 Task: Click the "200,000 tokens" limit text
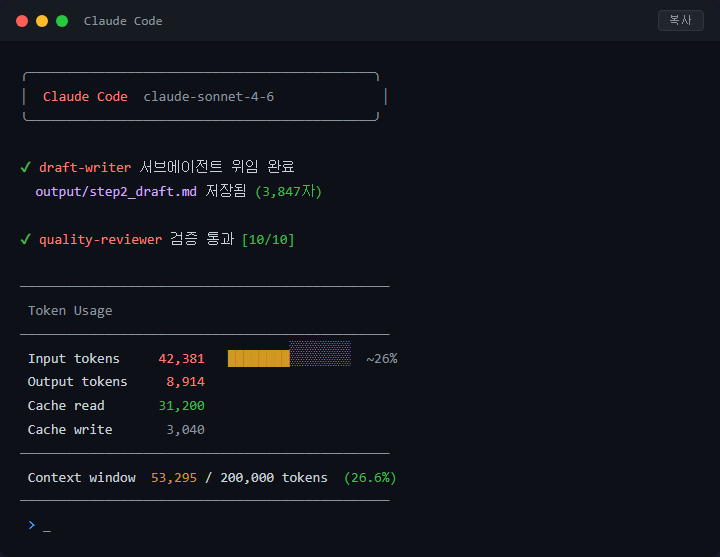coord(274,478)
